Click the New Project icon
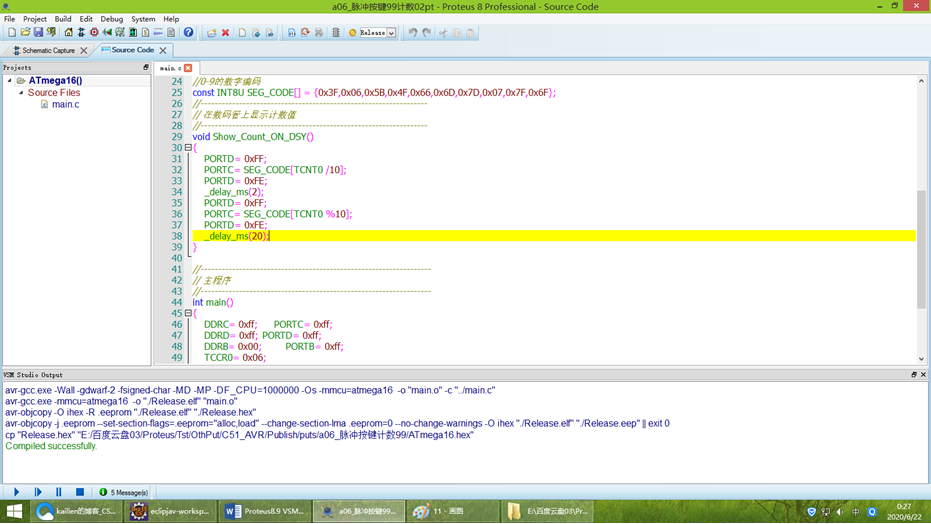Screen dimensions: 931x524 coord(12,33)
